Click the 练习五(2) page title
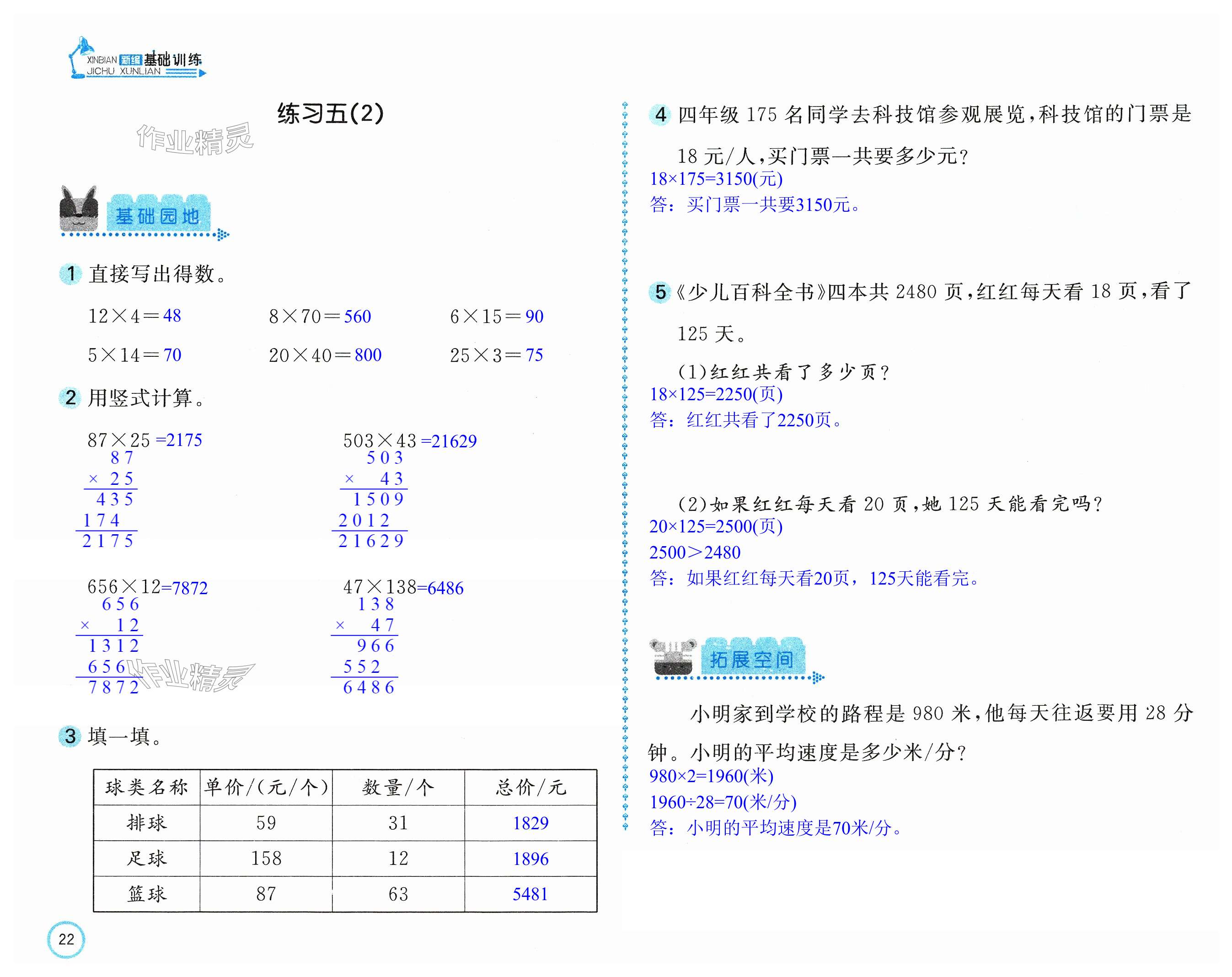 330,113
